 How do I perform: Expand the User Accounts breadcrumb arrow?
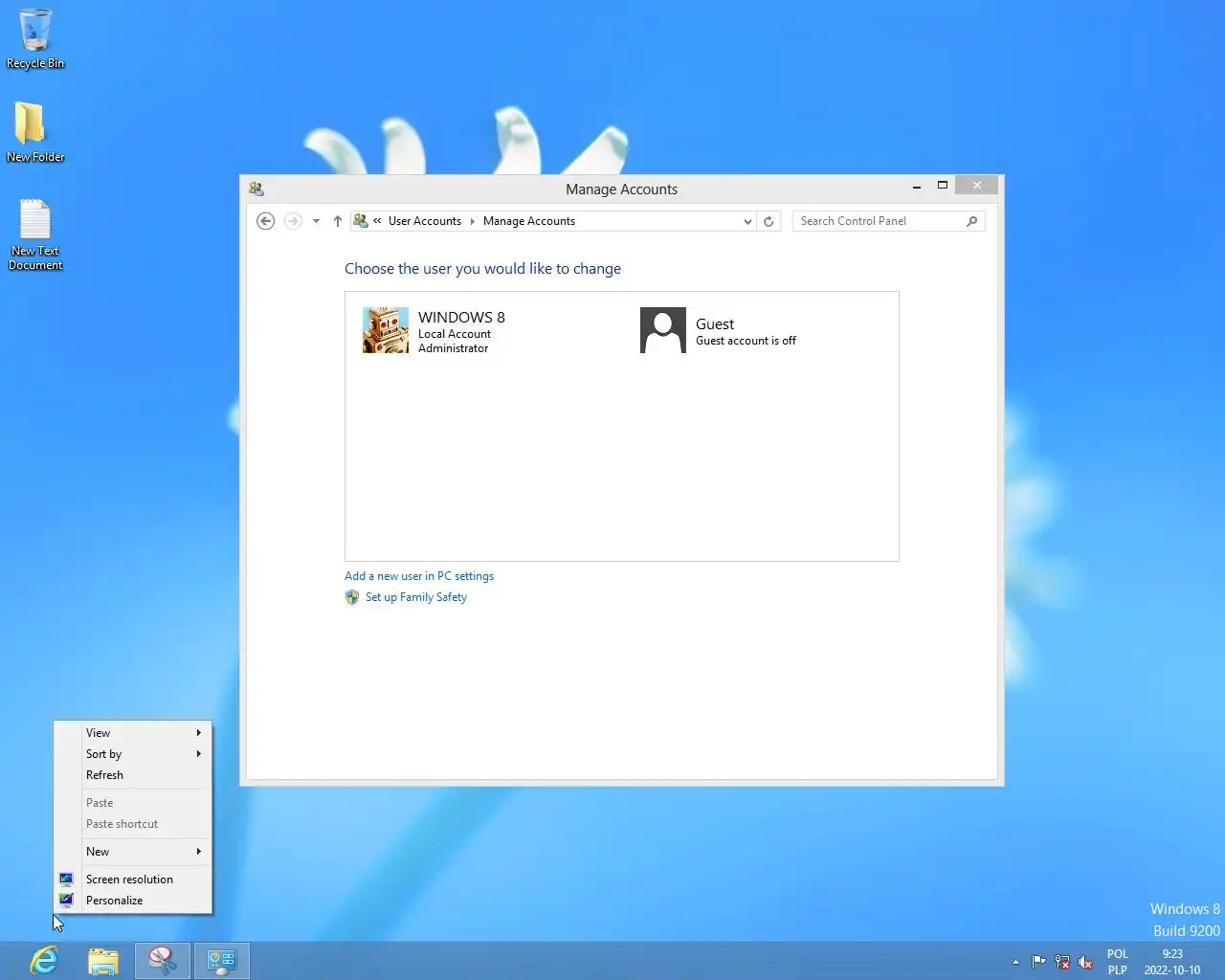point(472,221)
